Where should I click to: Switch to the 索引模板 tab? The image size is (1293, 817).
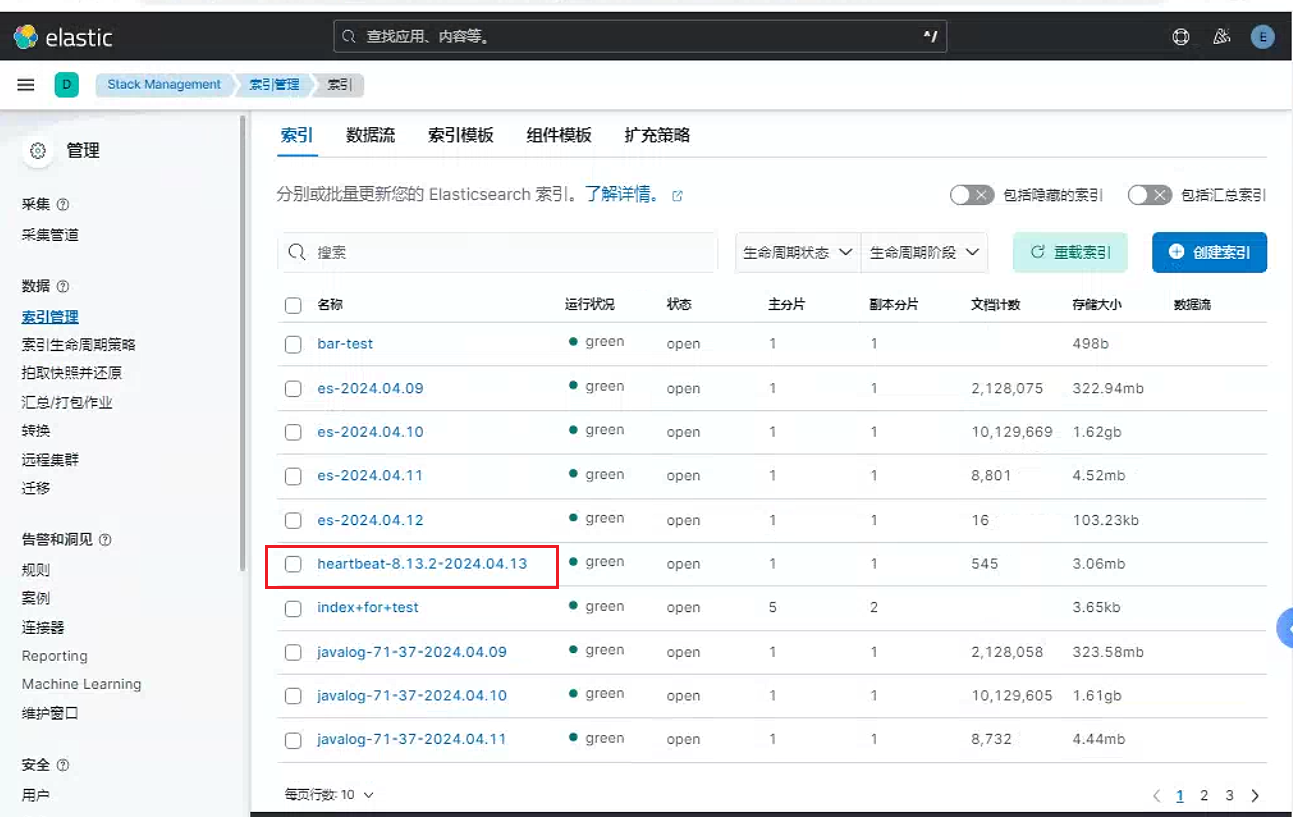(x=461, y=135)
